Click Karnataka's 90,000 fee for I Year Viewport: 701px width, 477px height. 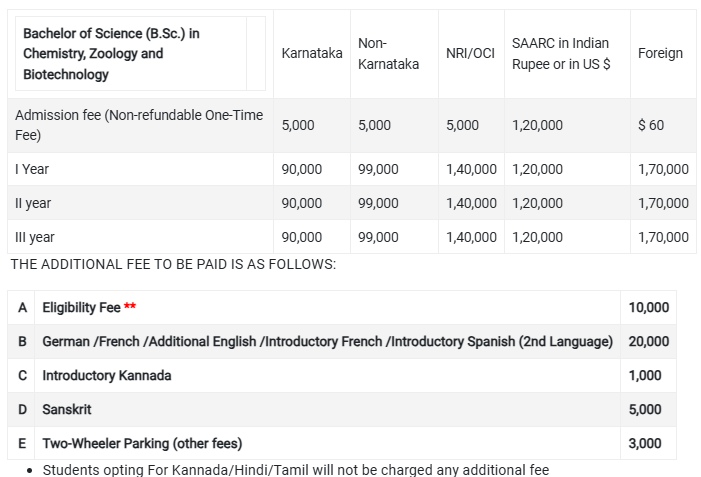point(302,169)
